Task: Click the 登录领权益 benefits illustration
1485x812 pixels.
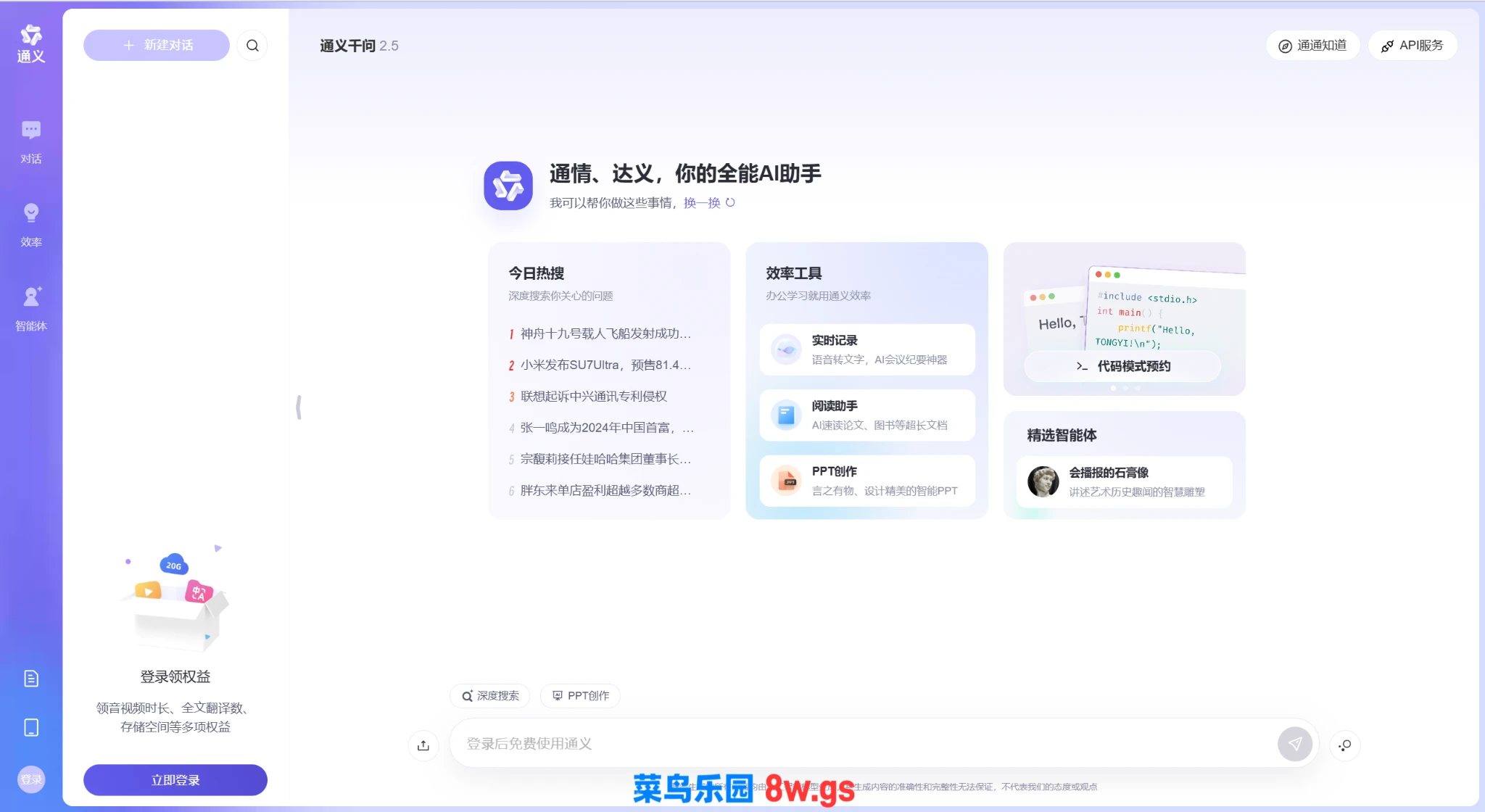Action: 175,599
